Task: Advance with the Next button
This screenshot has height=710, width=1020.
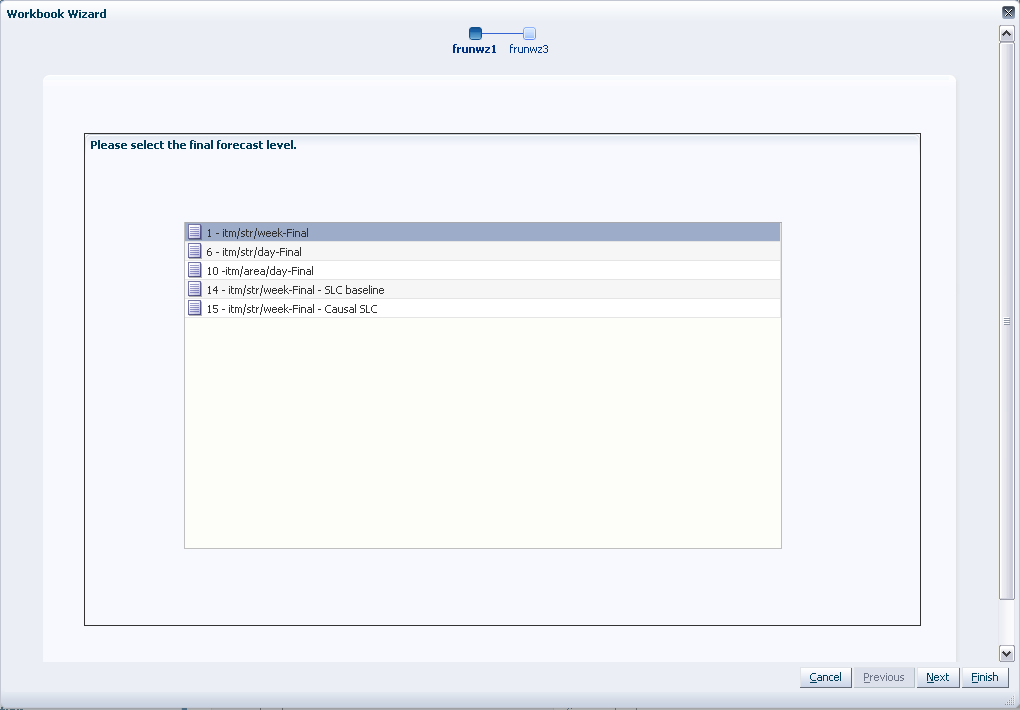Action: coord(937,677)
